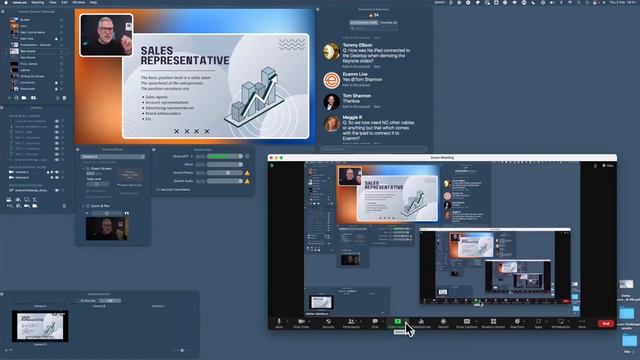
Task: Click Add to Broadcast under Tommy Ellison
Action: coord(356,66)
